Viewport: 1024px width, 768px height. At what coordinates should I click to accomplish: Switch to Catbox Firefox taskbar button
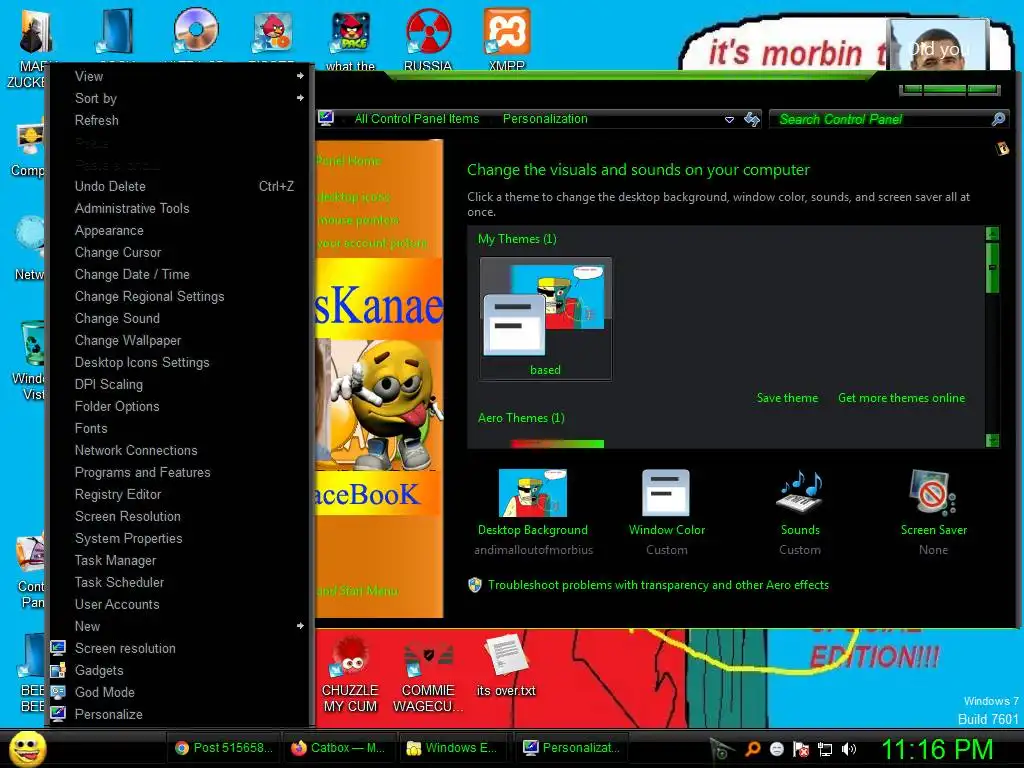tap(339, 748)
